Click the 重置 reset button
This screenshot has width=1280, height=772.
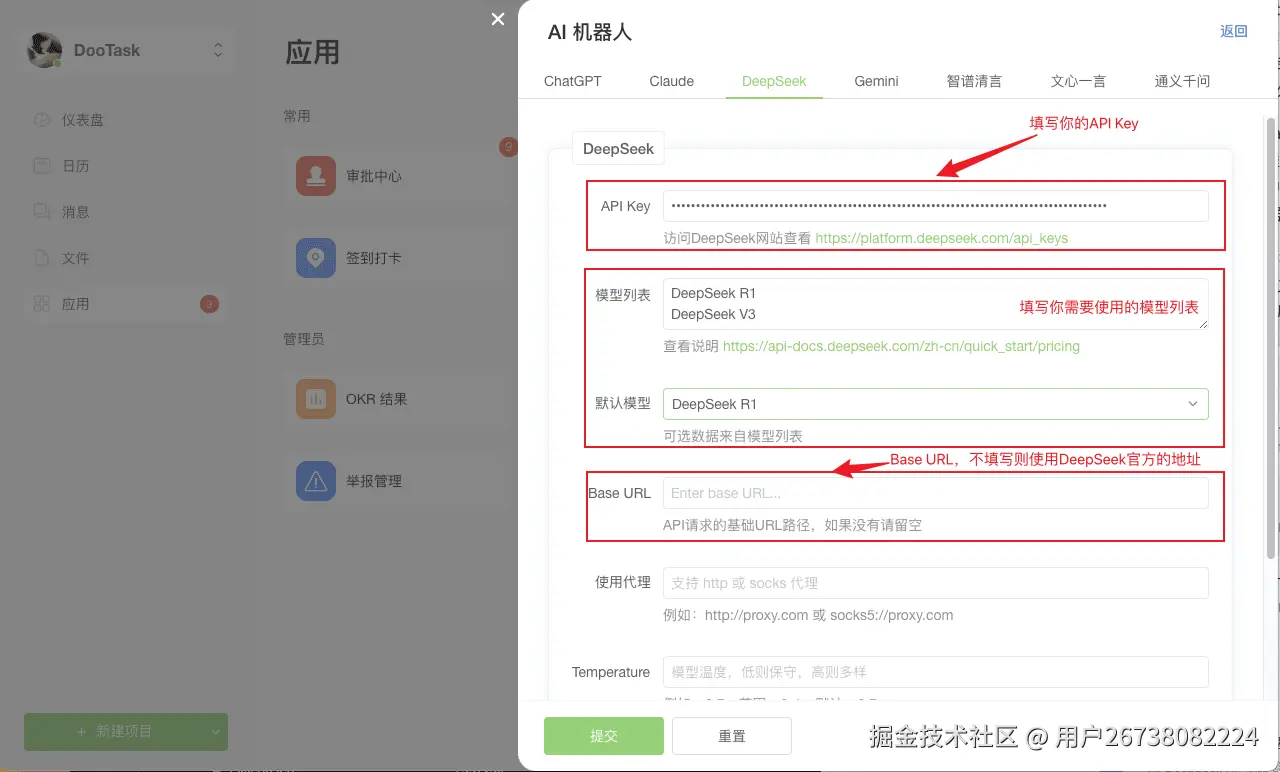click(732, 736)
